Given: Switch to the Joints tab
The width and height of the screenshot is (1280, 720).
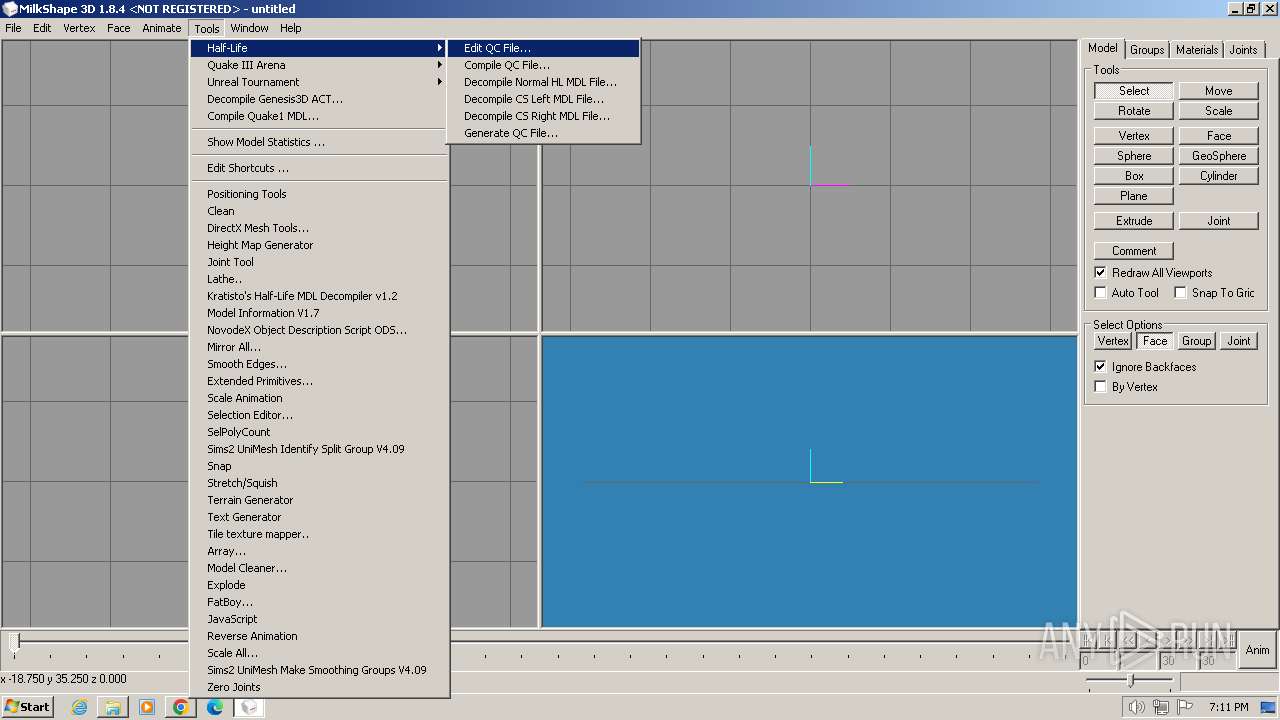Looking at the screenshot, I should click(x=1243, y=50).
